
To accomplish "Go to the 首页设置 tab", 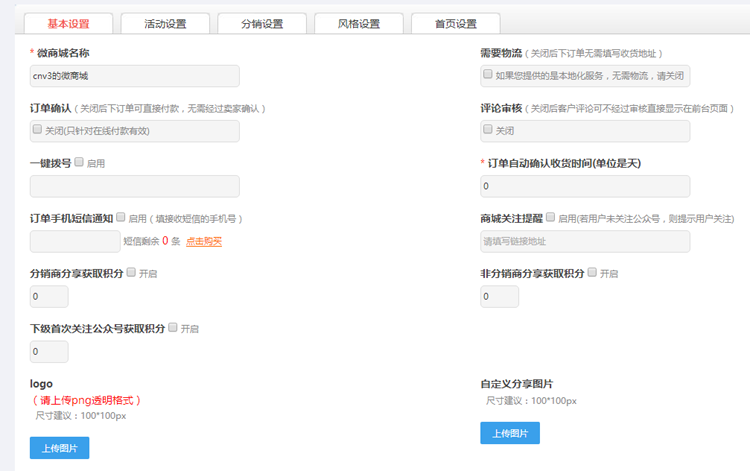I will coord(455,23).
